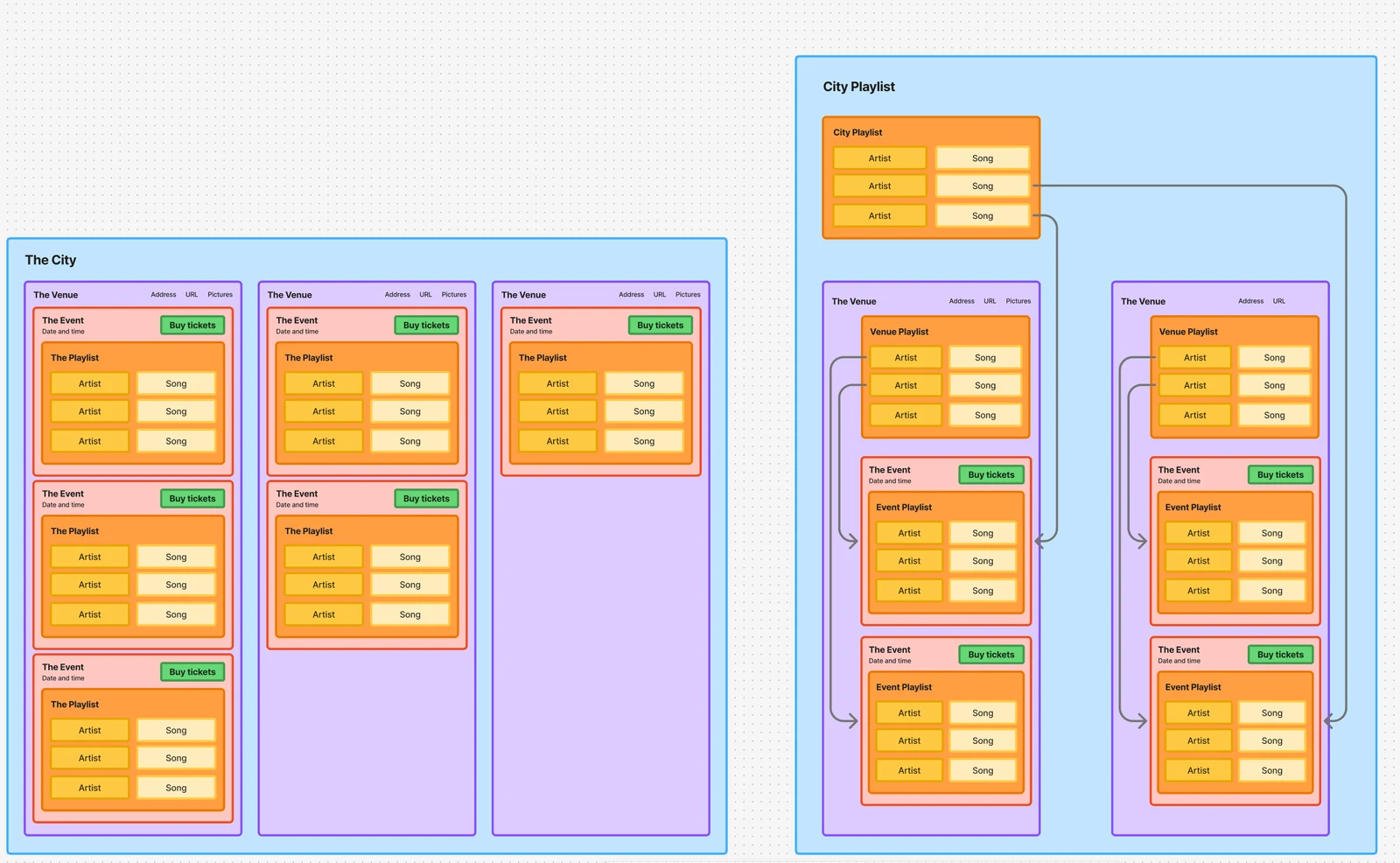This screenshot has height=863, width=1400.
Task: Select the first Artist in the left Venue Playlist card
Action: [906, 358]
